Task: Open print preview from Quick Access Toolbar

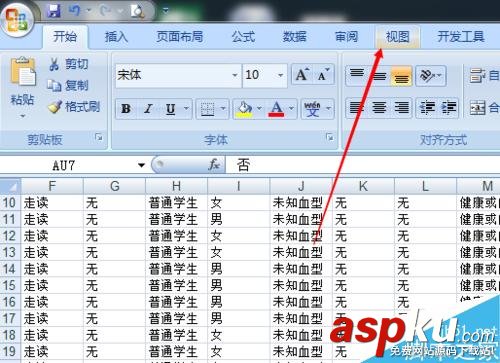Action: [x=137, y=11]
